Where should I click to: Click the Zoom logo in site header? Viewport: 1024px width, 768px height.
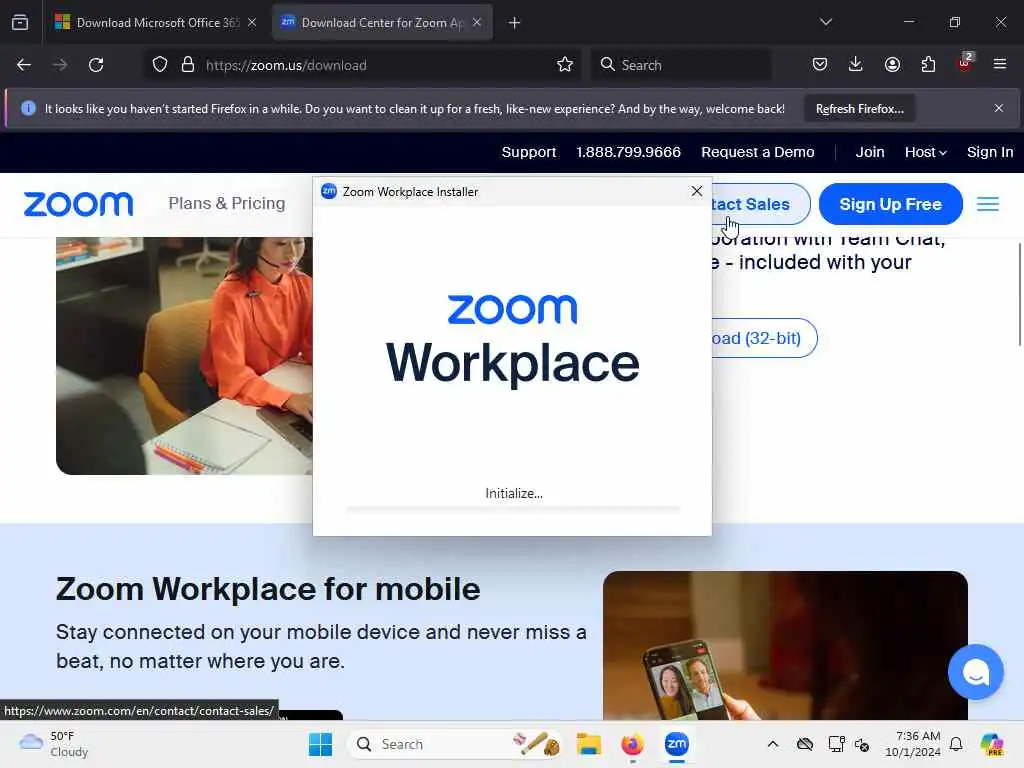coord(78,204)
